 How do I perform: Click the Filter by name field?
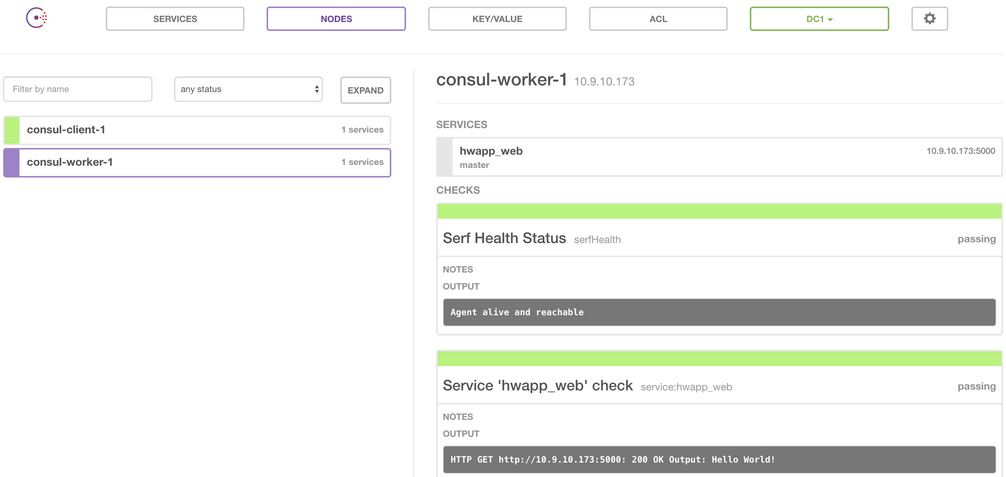click(78, 89)
